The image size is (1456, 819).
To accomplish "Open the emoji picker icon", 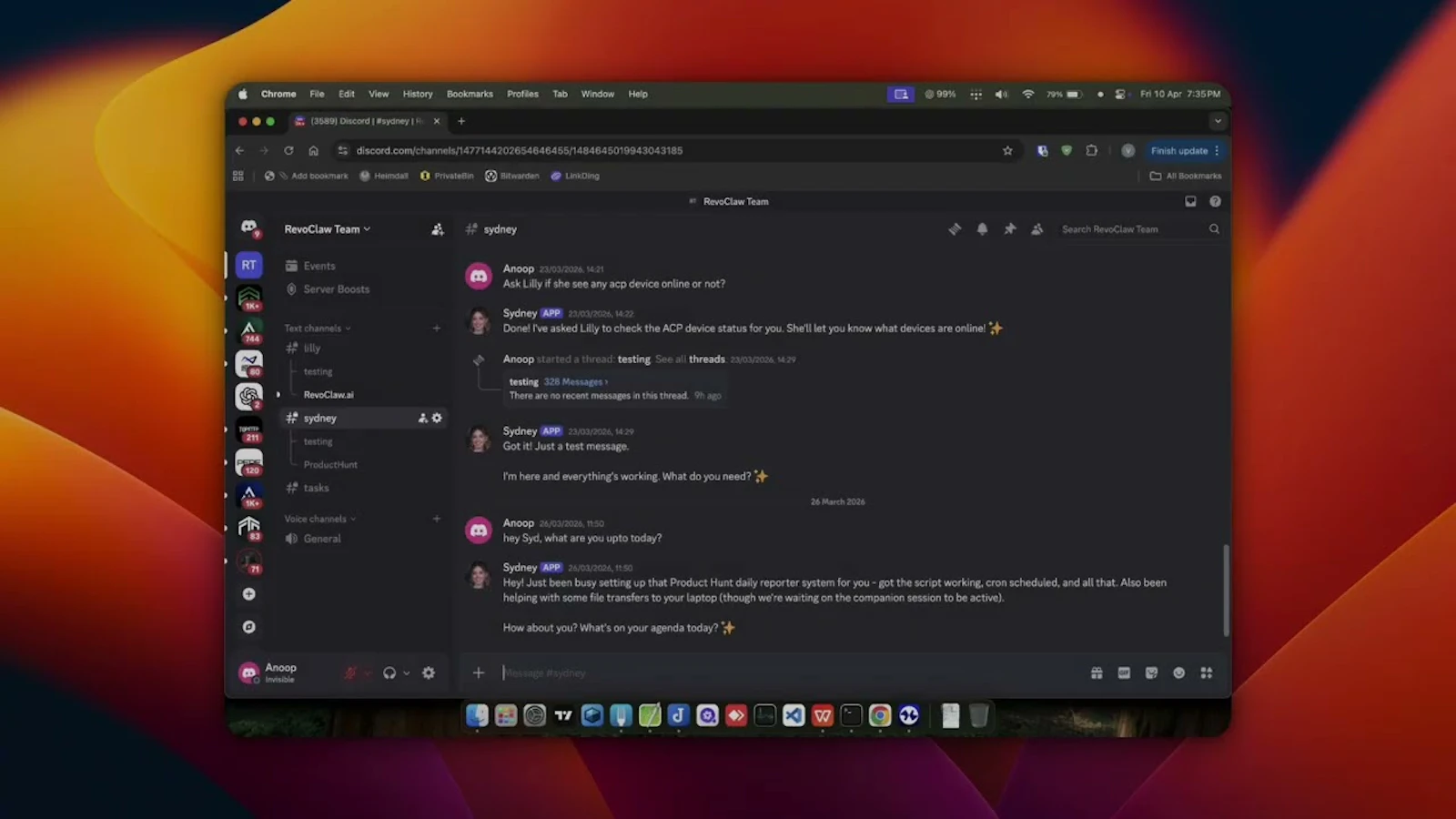I will pyautogui.click(x=1178, y=672).
